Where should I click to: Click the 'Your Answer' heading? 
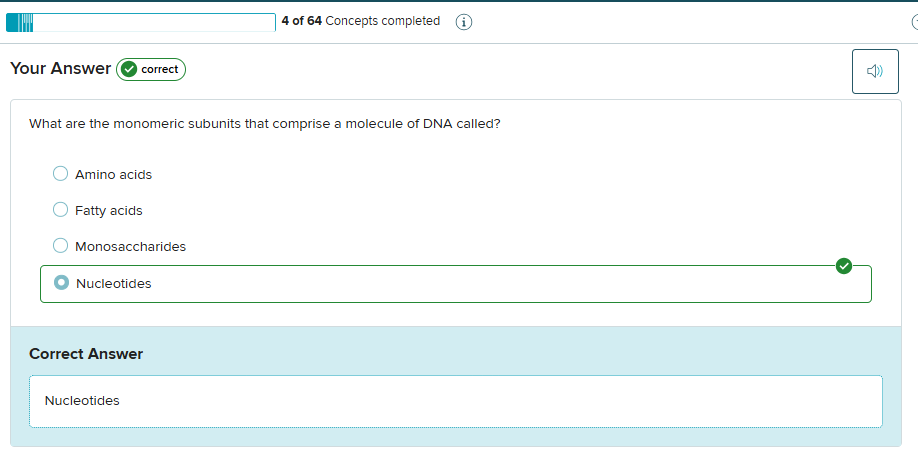point(61,69)
